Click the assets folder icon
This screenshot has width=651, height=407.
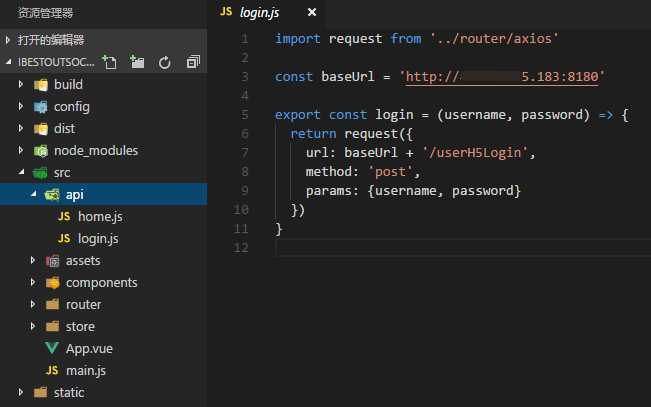click(x=53, y=261)
